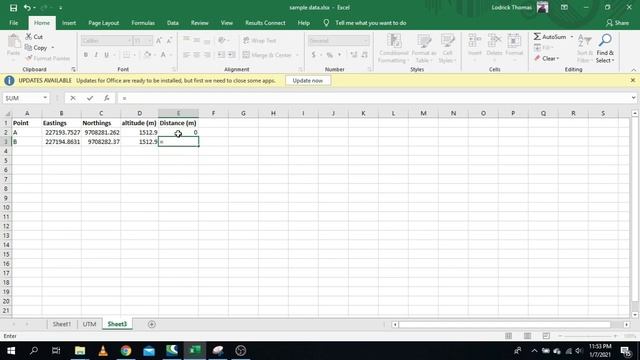Toggle Italic formatting
The height and width of the screenshot is (360, 640).
96,55
